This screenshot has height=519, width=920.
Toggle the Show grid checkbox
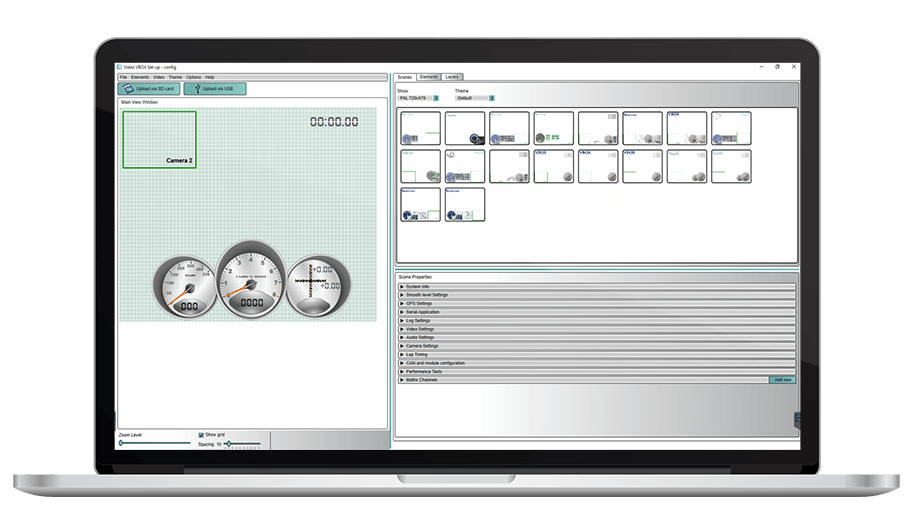pyautogui.click(x=201, y=435)
